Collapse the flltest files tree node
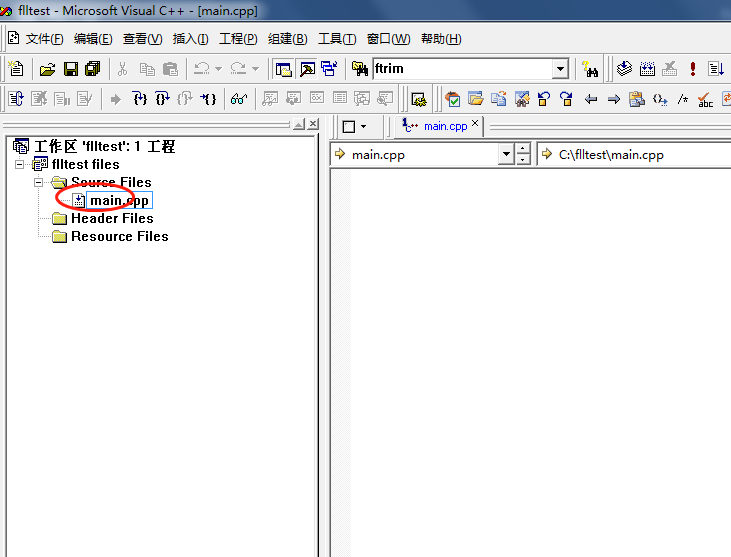The height and width of the screenshot is (557, 731). tap(19, 164)
